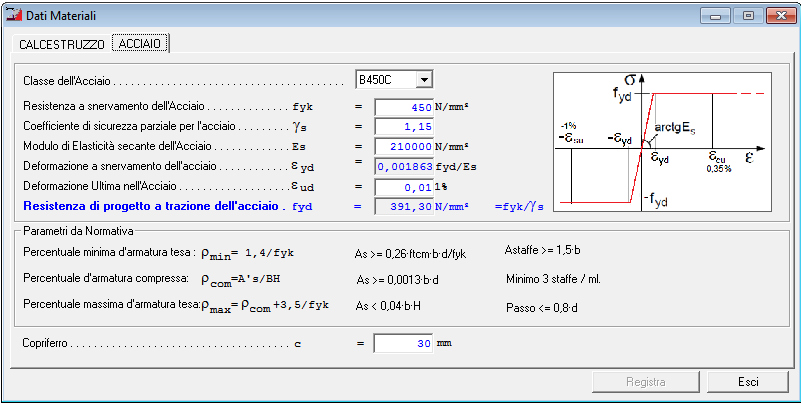The height and width of the screenshot is (403, 801).
Task: Select the ACCIAIO tab
Action: 139,43
